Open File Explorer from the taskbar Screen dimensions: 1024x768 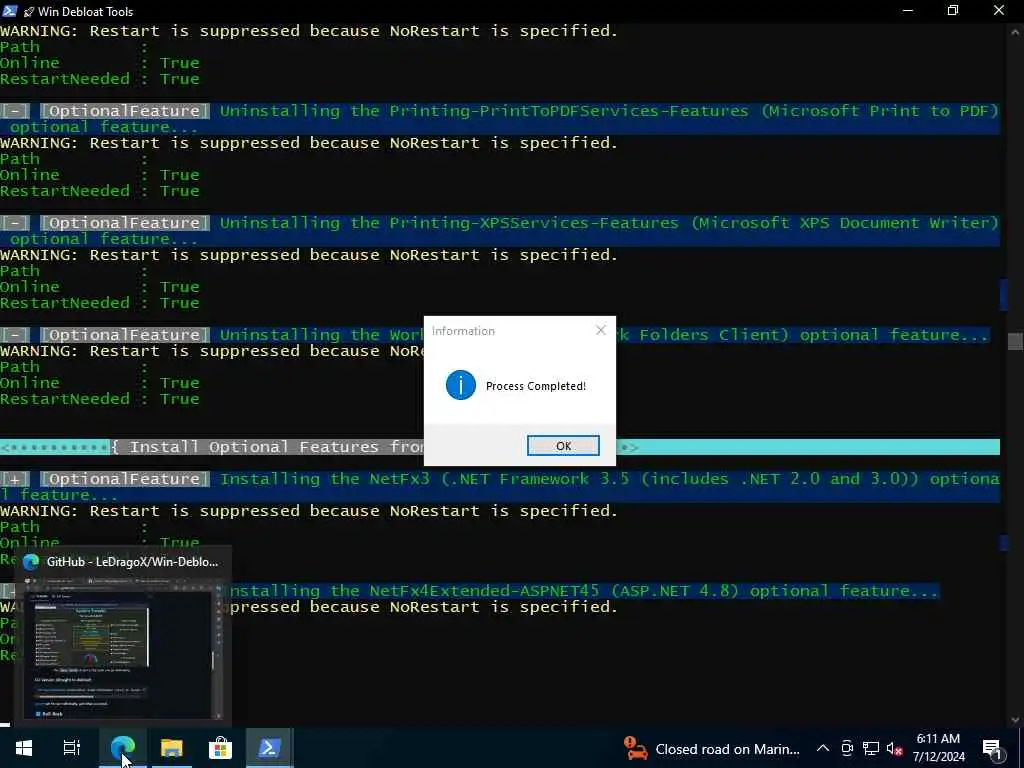pos(172,748)
